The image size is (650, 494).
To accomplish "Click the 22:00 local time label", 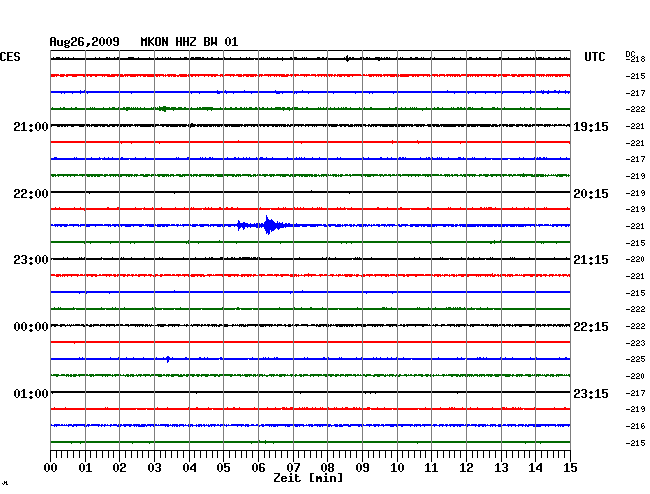I will [x=31, y=194].
